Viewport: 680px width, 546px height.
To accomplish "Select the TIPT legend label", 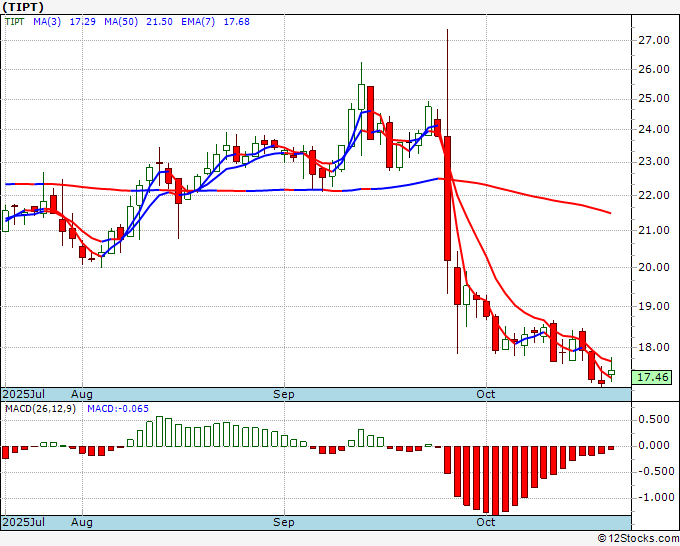I will 15,22.
